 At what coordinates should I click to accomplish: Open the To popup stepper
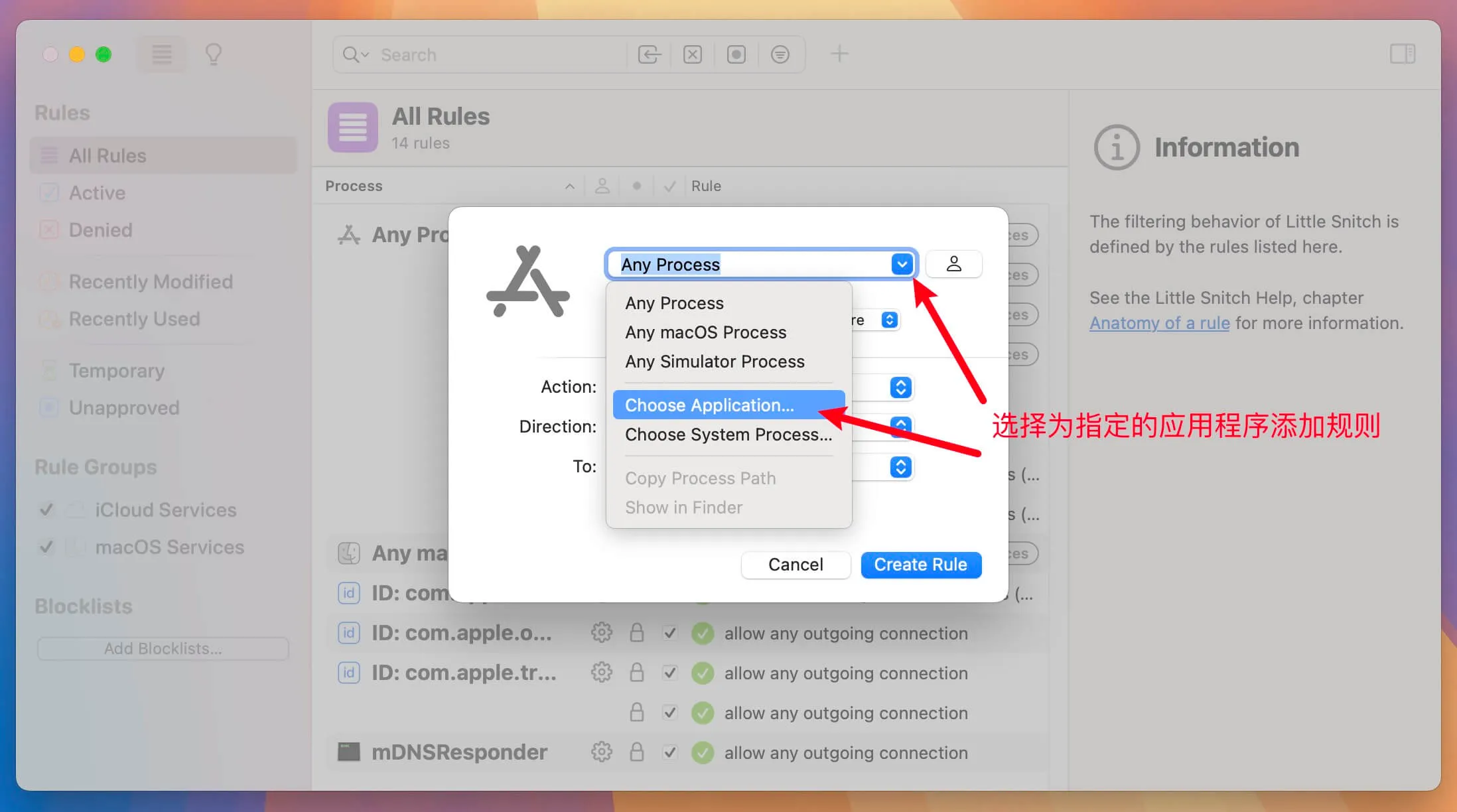click(x=900, y=467)
